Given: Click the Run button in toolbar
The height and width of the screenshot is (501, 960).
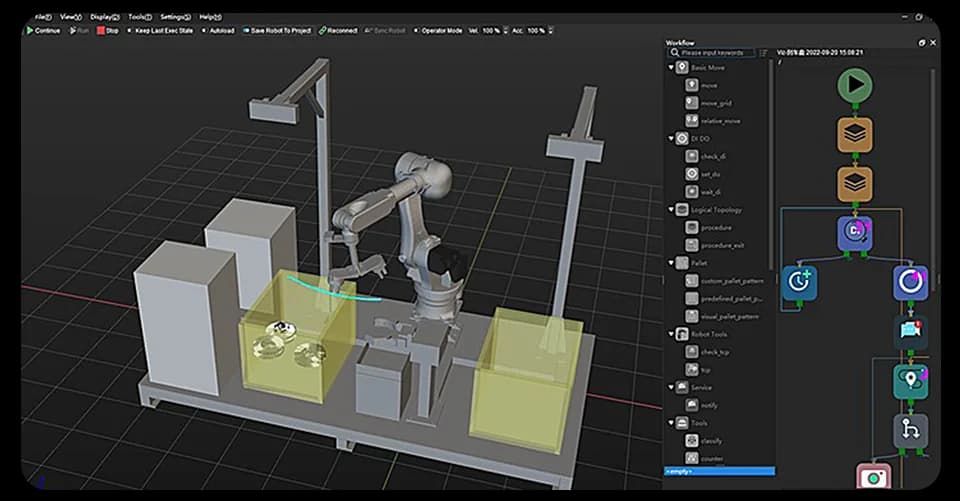Looking at the screenshot, I should click(x=79, y=31).
